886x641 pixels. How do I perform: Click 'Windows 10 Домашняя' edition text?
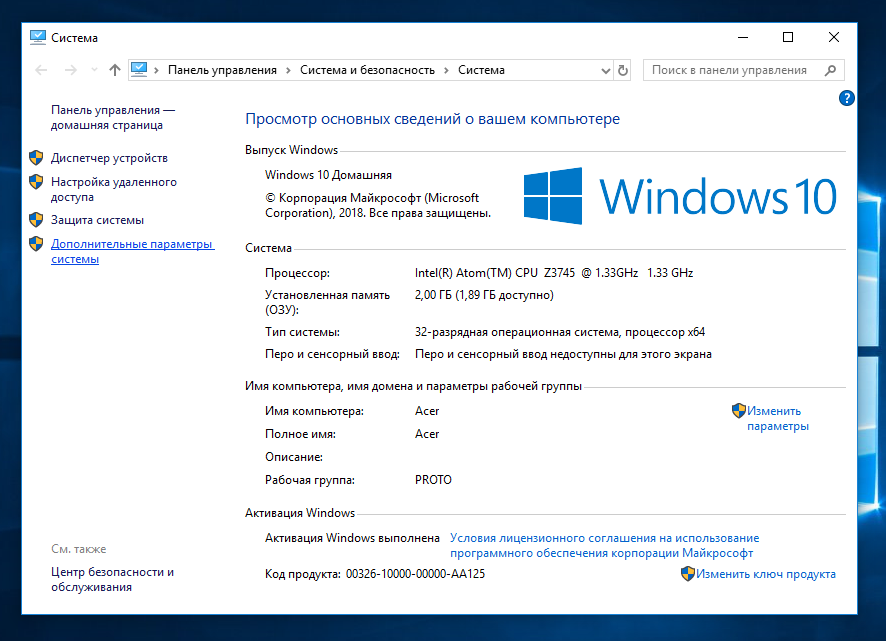pyautogui.click(x=328, y=175)
